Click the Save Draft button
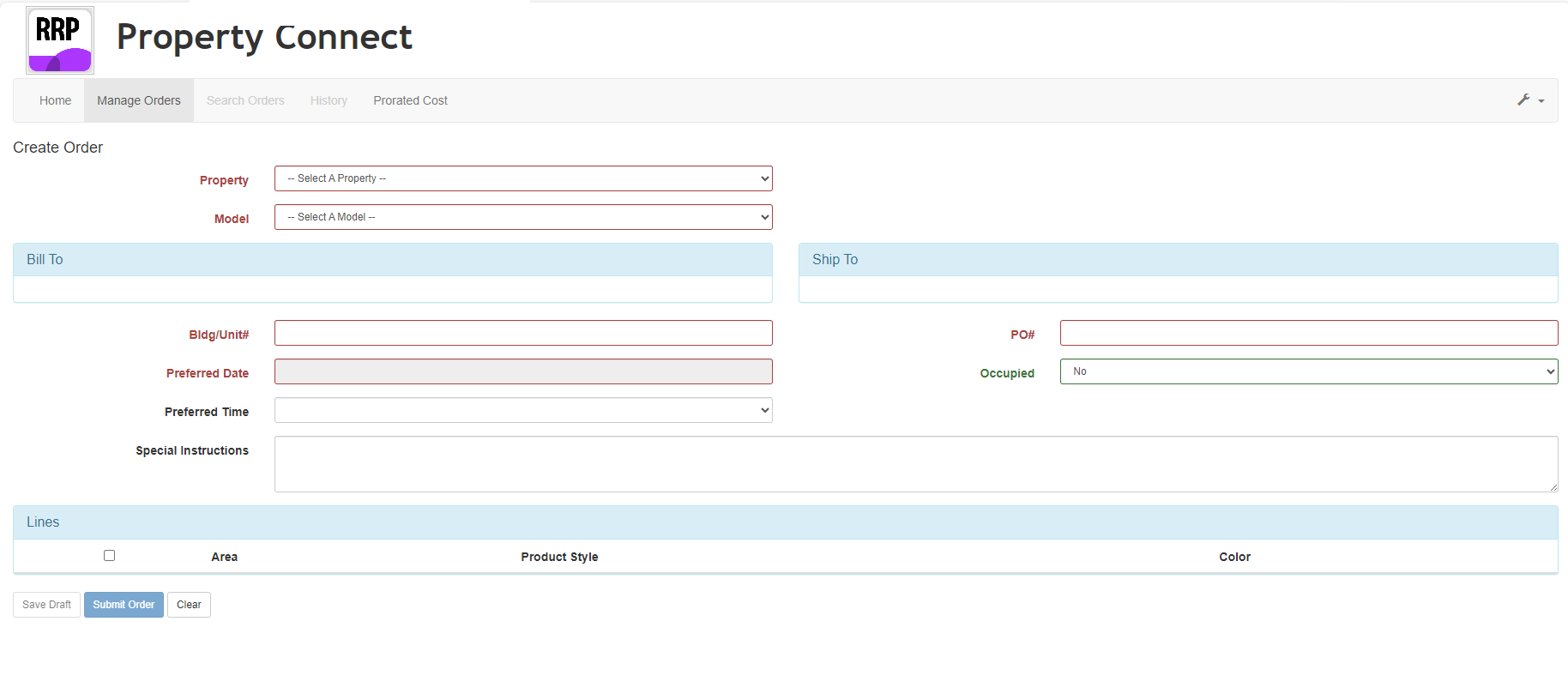 pos(46,605)
